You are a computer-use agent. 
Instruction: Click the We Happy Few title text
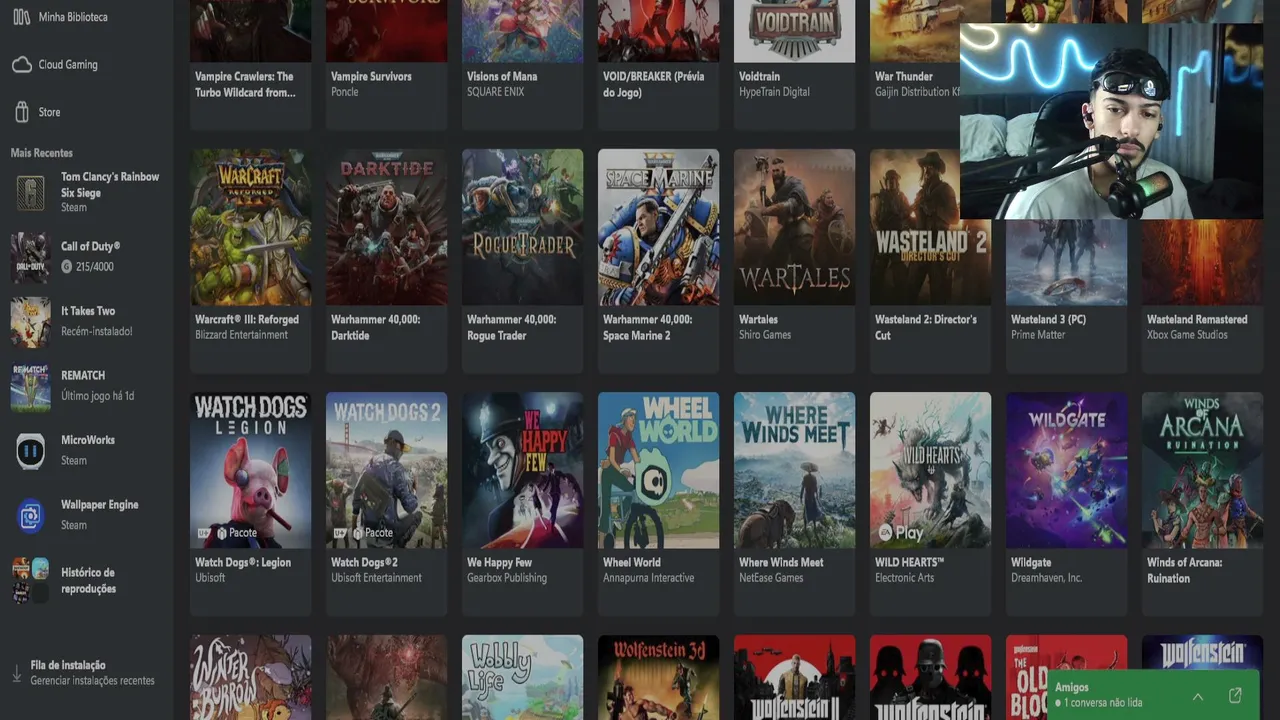(499, 562)
